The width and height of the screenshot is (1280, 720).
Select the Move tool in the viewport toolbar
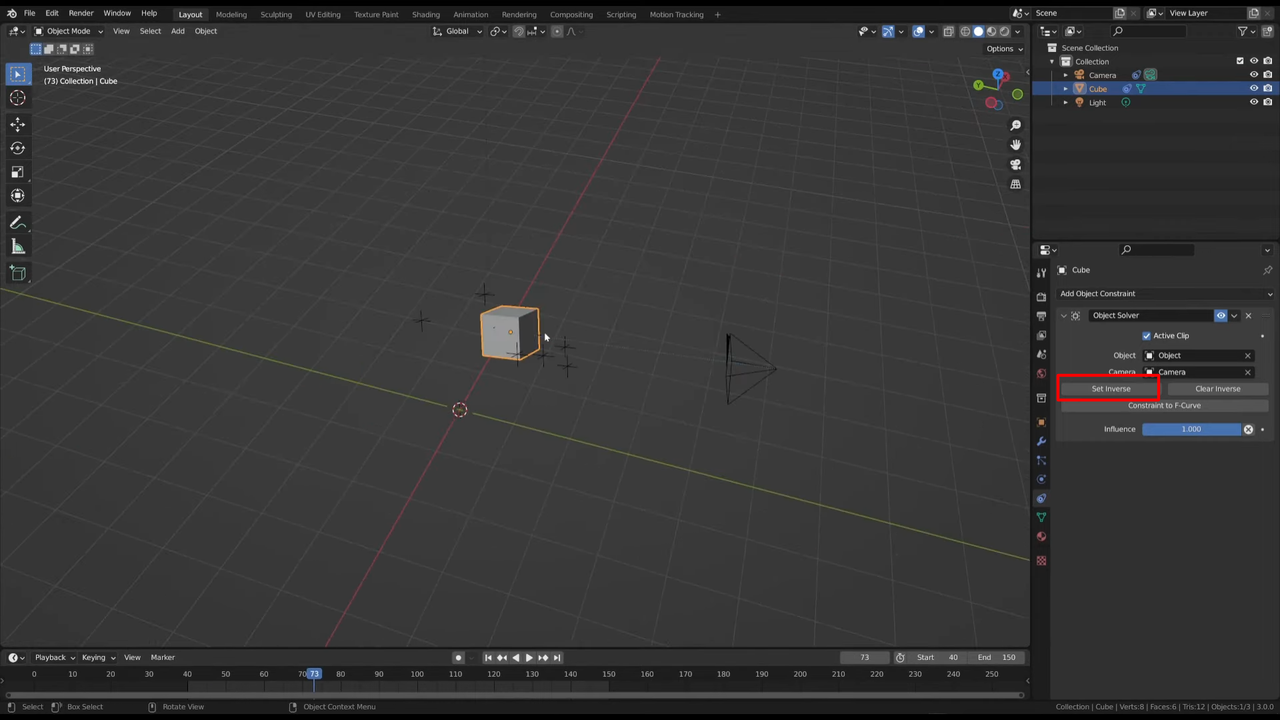pos(17,124)
